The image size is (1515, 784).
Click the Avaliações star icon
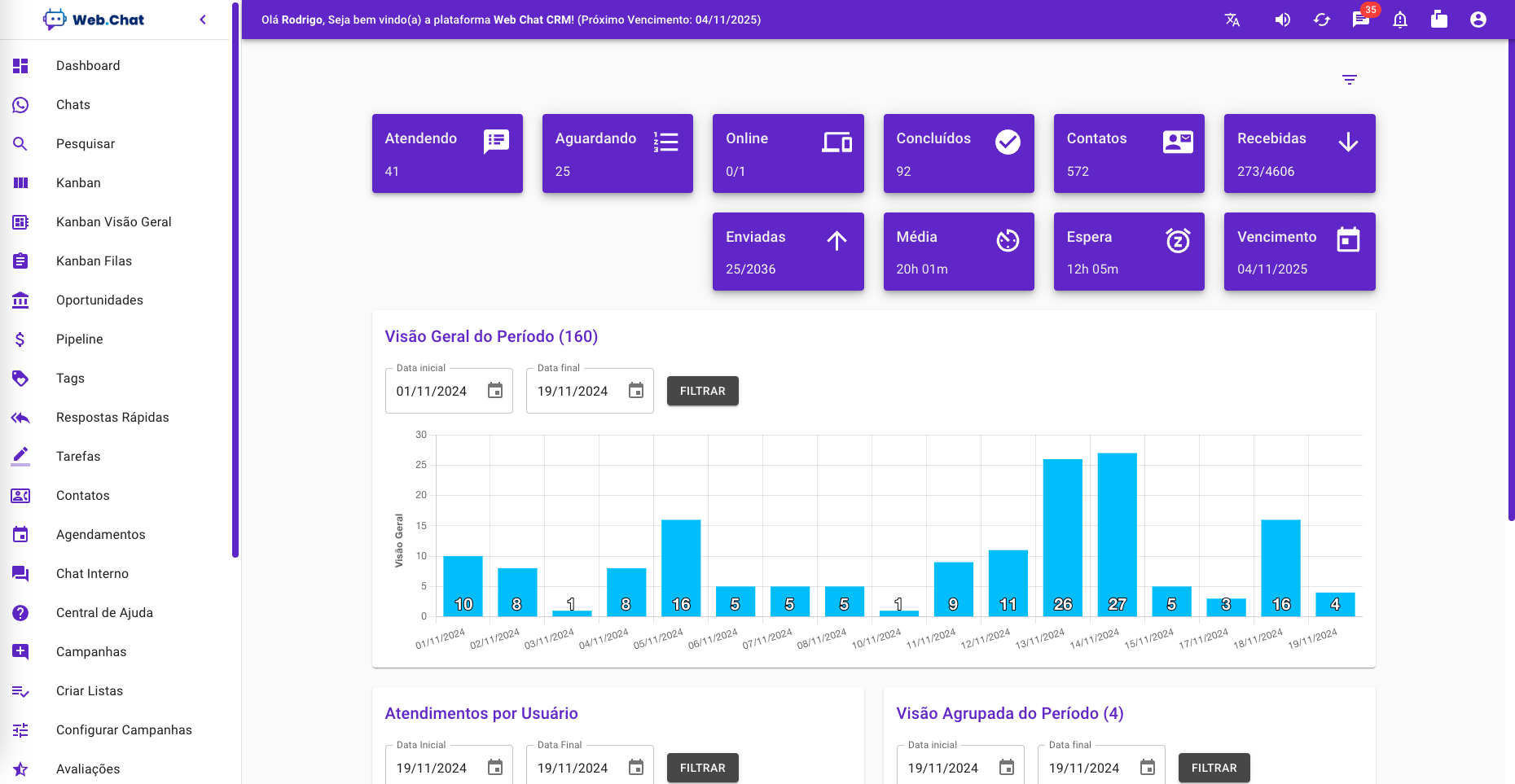point(20,769)
